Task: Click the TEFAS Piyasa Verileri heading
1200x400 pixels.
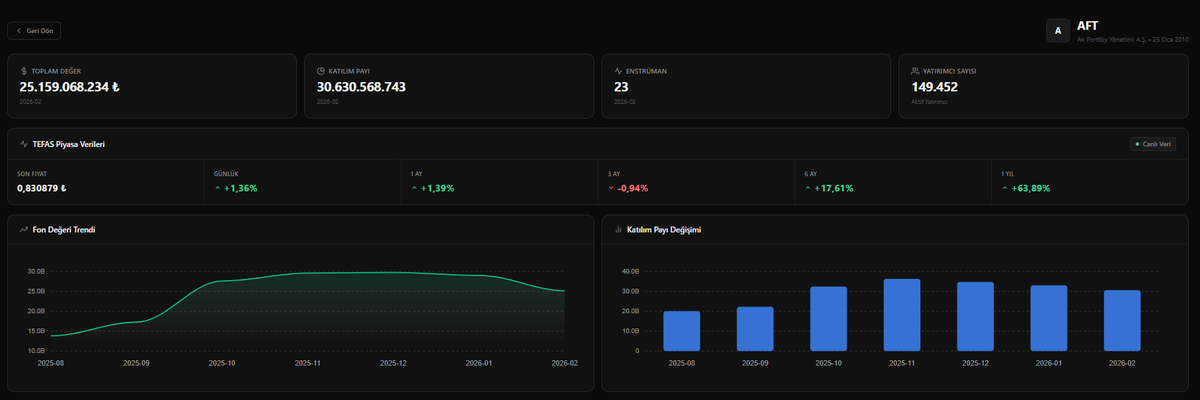Action: (x=69, y=144)
